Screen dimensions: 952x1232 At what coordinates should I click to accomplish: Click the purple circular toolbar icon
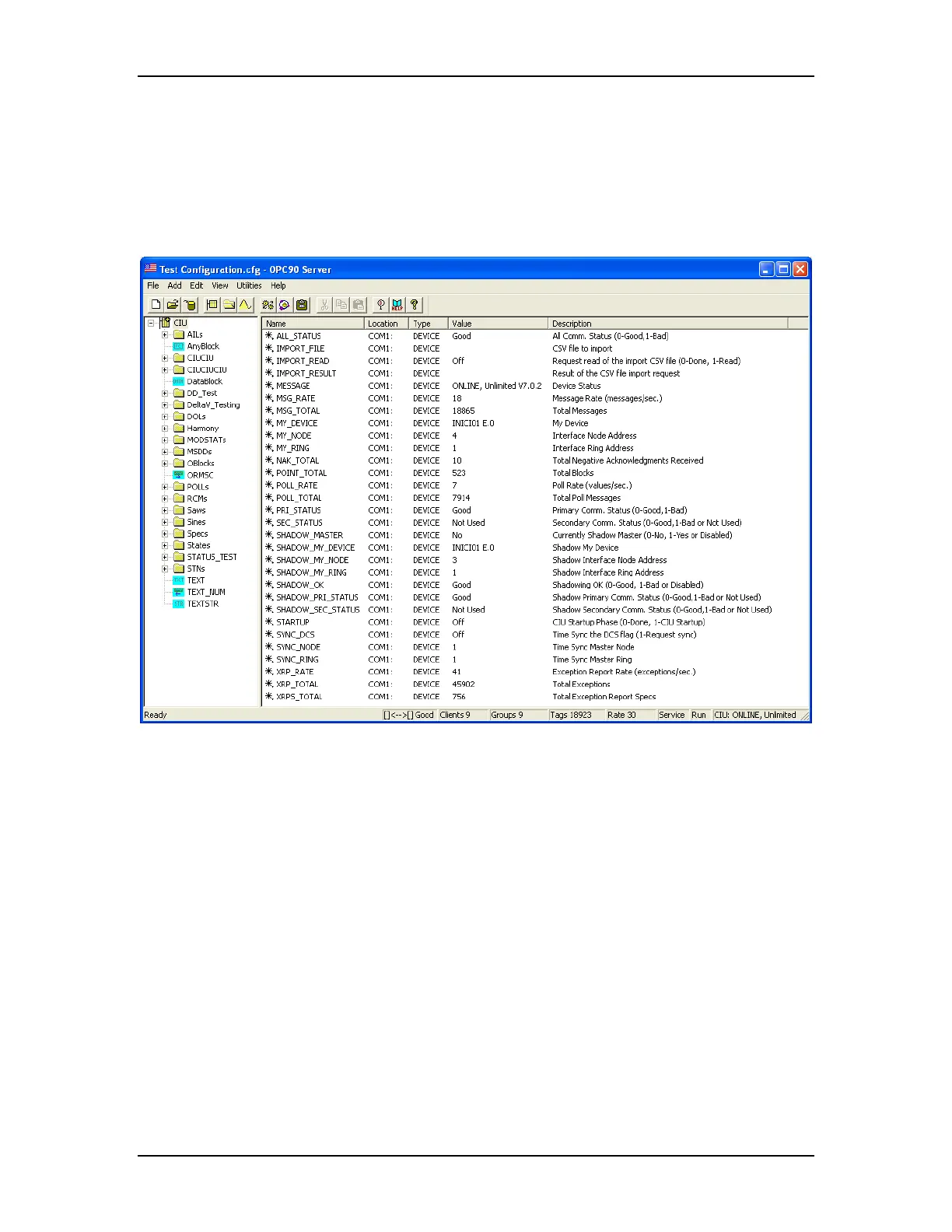pos(285,305)
